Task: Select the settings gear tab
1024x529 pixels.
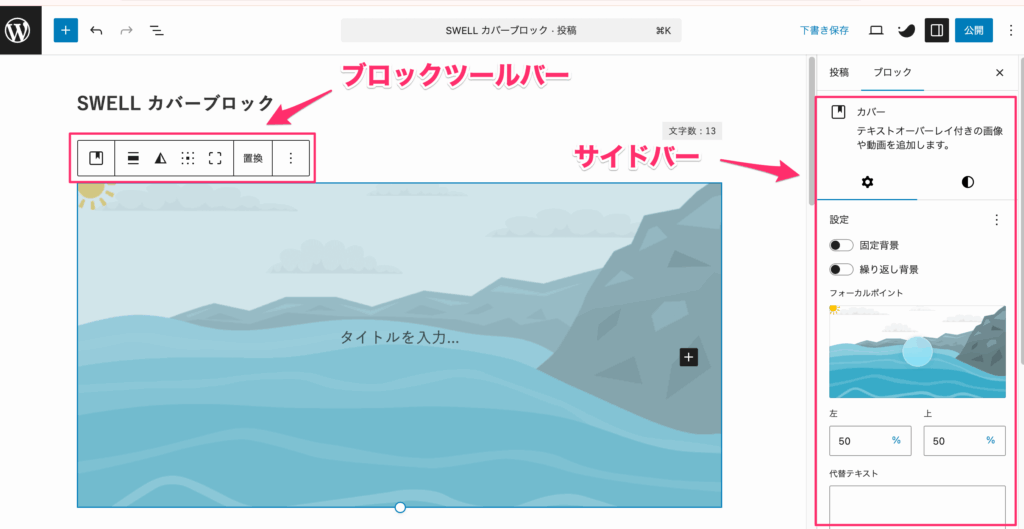Action: point(867,182)
